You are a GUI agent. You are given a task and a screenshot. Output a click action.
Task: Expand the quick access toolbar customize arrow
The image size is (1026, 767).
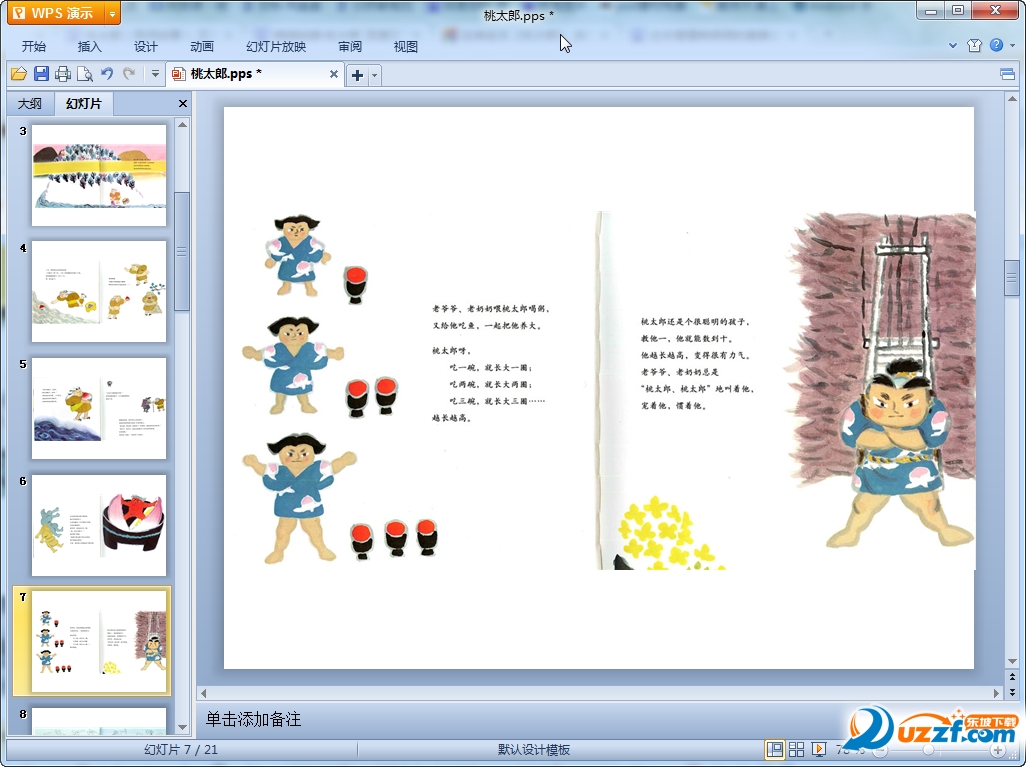pyautogui.click(x=155, y=74)
